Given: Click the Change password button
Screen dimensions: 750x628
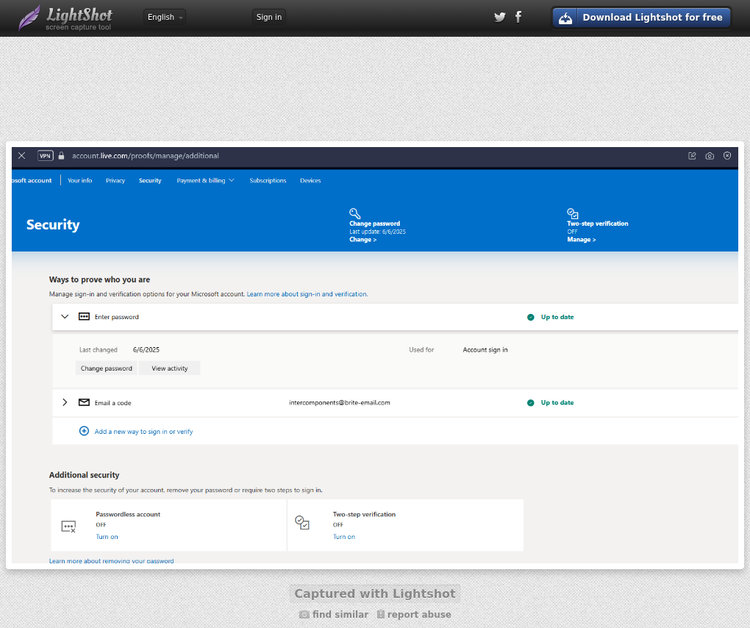Looking at the screenshot, I should click(x=106, y=368).
